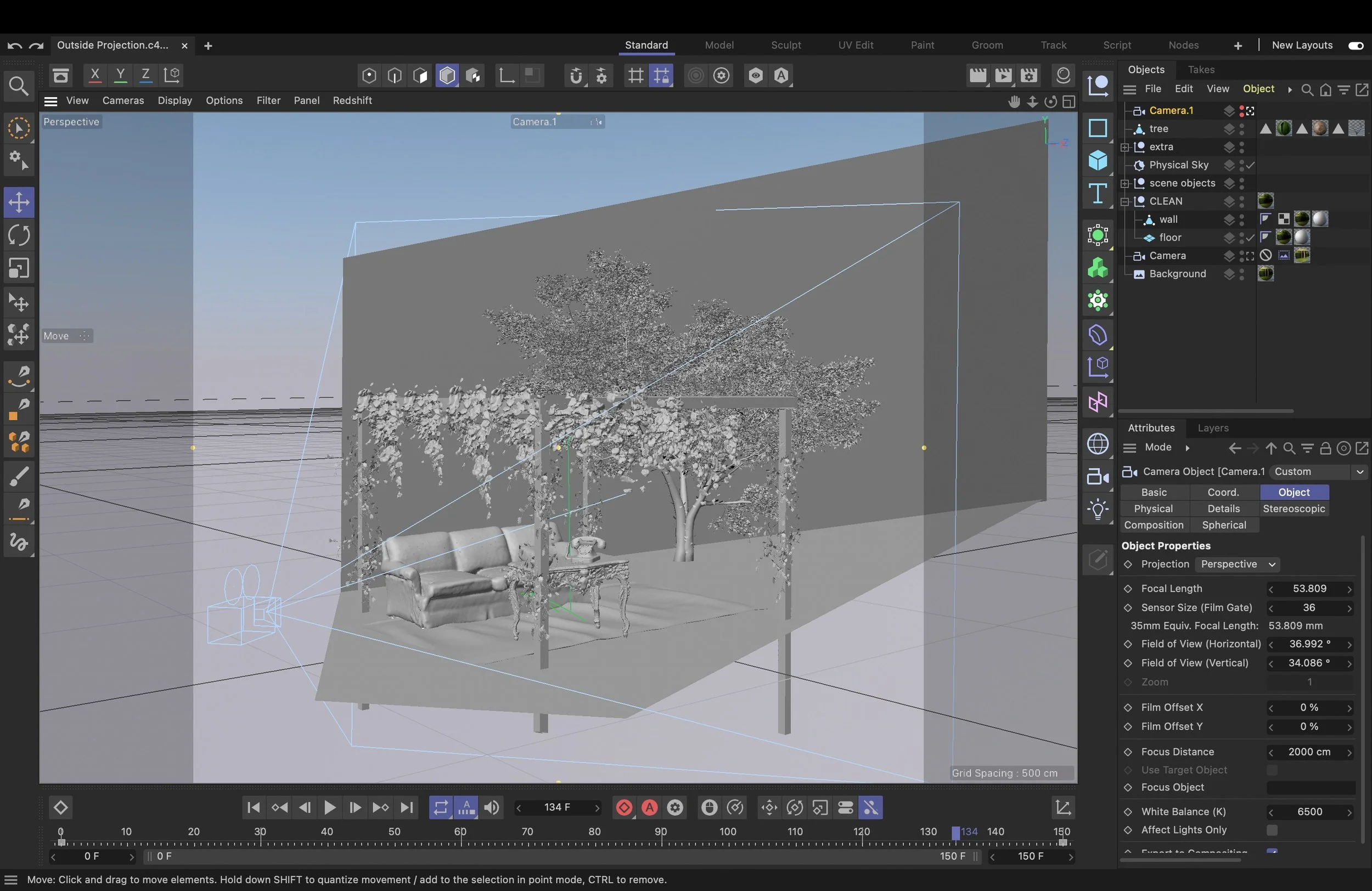Open the Physical camera tab
The width and height of the screenshot is (1372, 891).
pos(1153,508)
